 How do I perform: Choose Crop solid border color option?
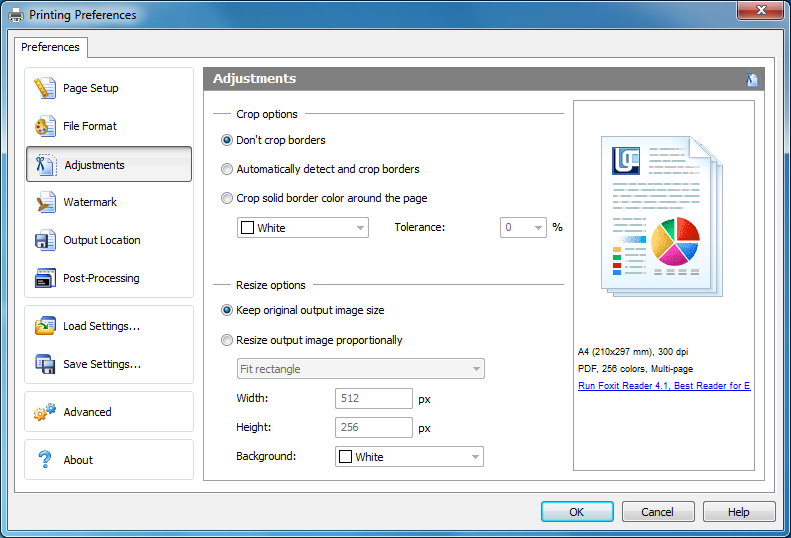(x=227, y=198)
